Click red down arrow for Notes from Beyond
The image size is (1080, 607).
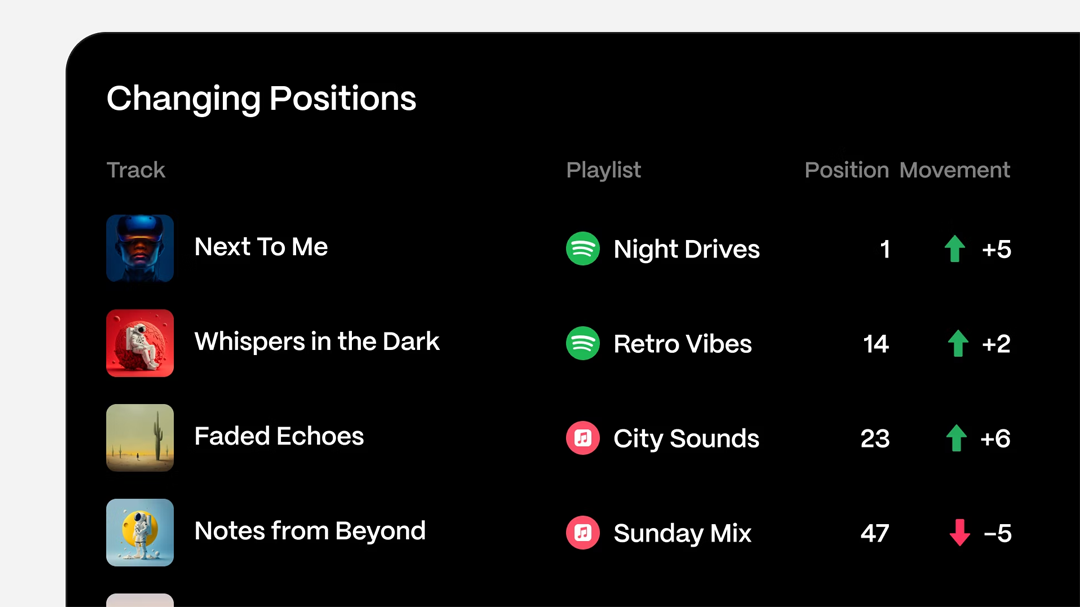coord(960,533)
